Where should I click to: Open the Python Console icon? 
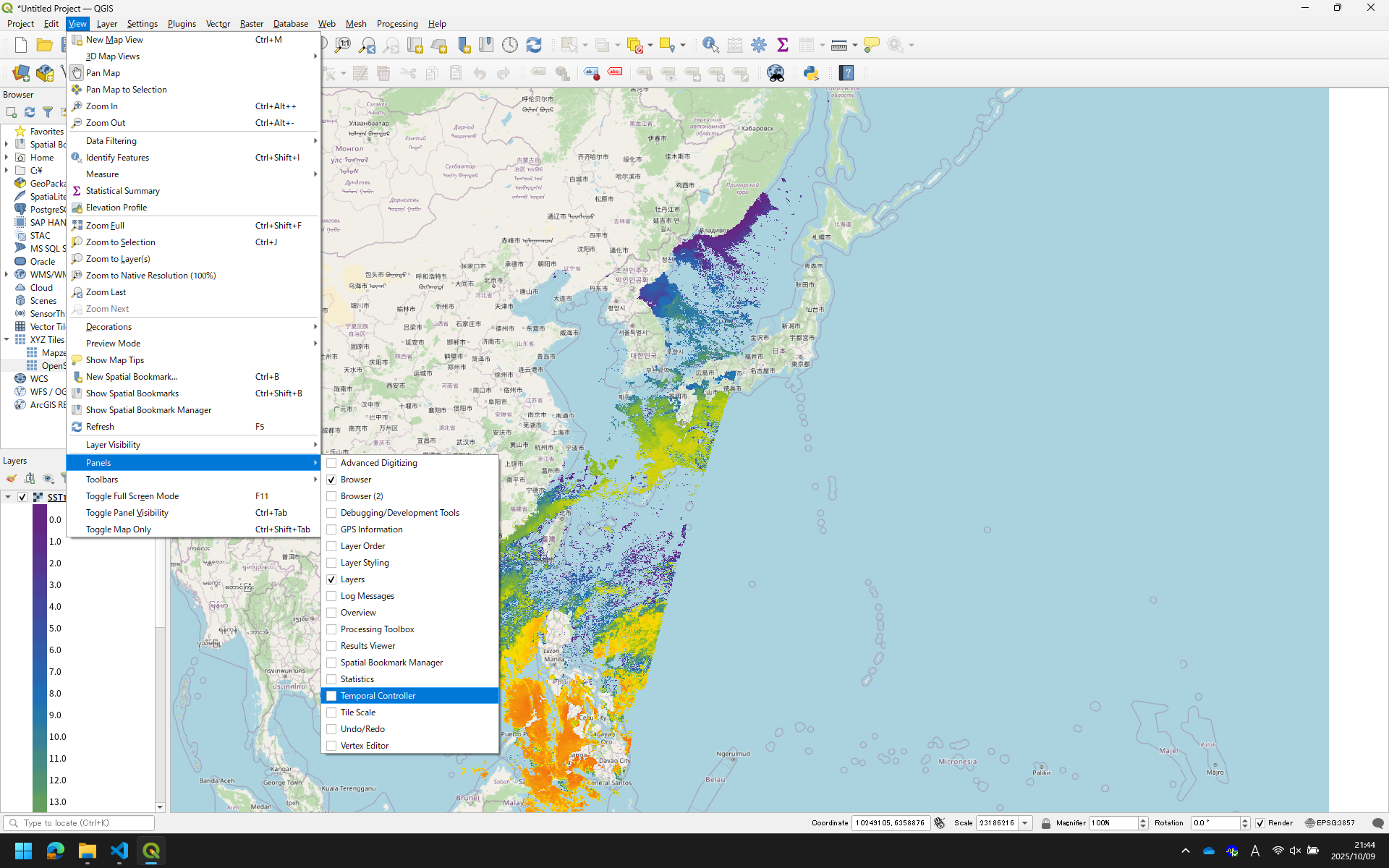811,73
